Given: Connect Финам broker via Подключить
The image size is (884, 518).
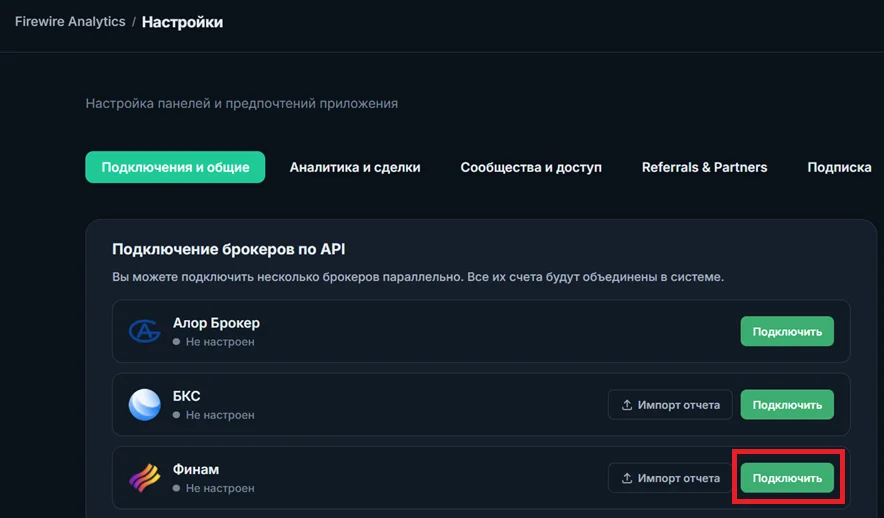Looking at the screenshot, I should click(x=787, y=478).
